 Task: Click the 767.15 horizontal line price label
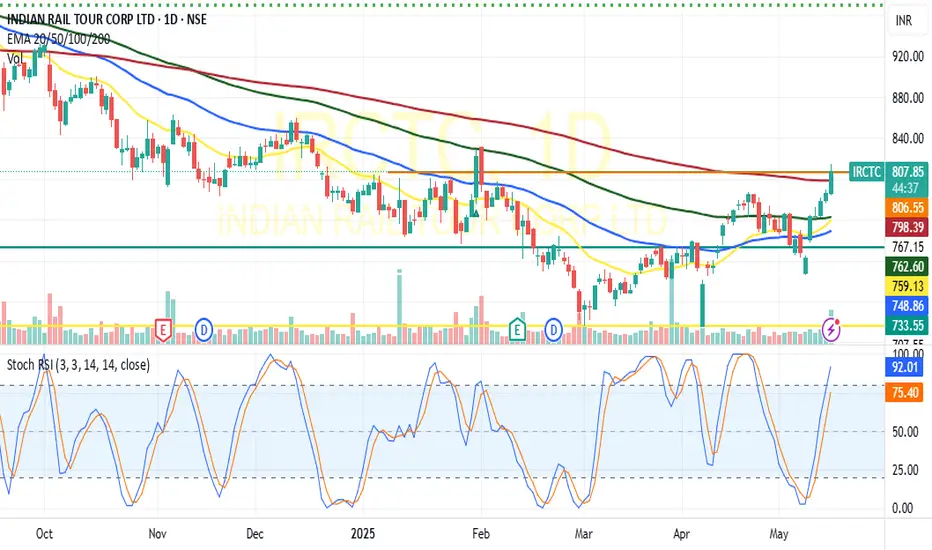tap(908, 247)
